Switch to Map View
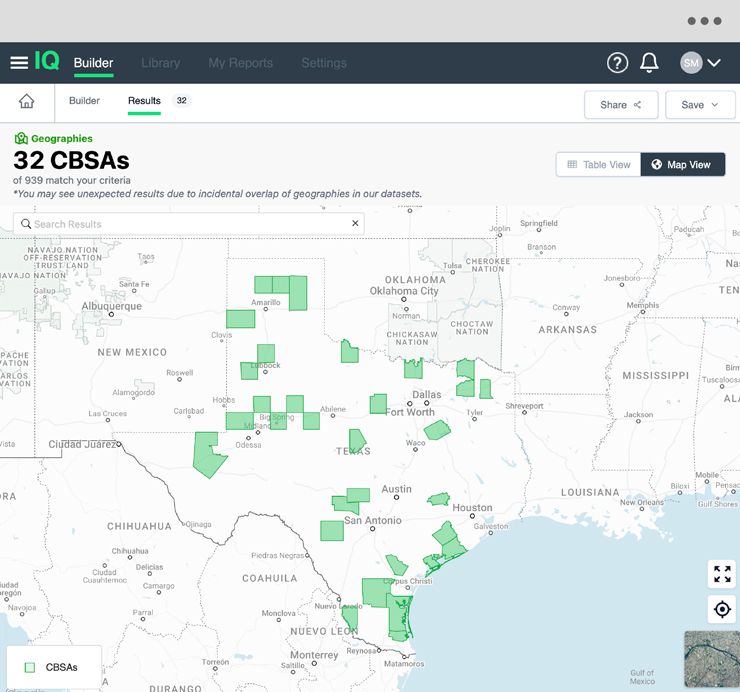 [682, 165]
